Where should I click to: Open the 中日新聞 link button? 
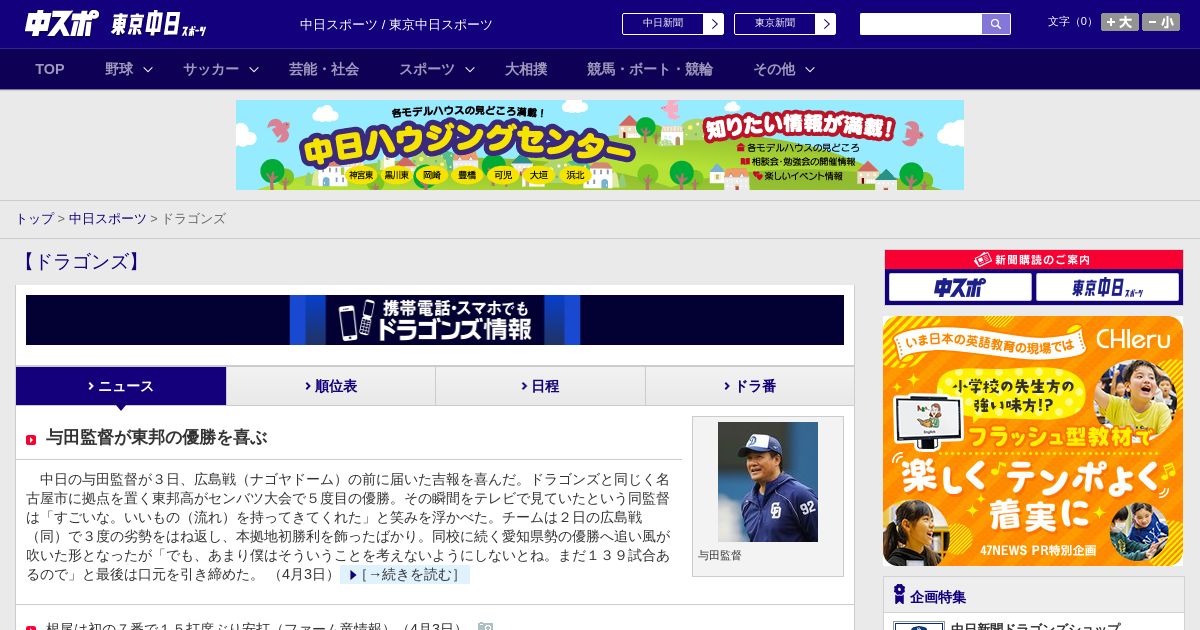pyautogui.click(x=663, y=24)
